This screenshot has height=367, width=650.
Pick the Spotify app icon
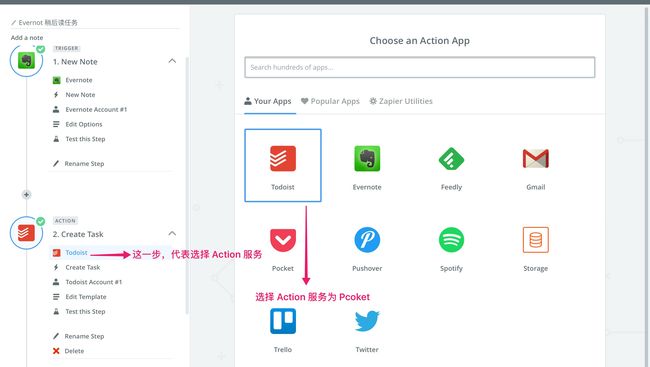(451, 240)
